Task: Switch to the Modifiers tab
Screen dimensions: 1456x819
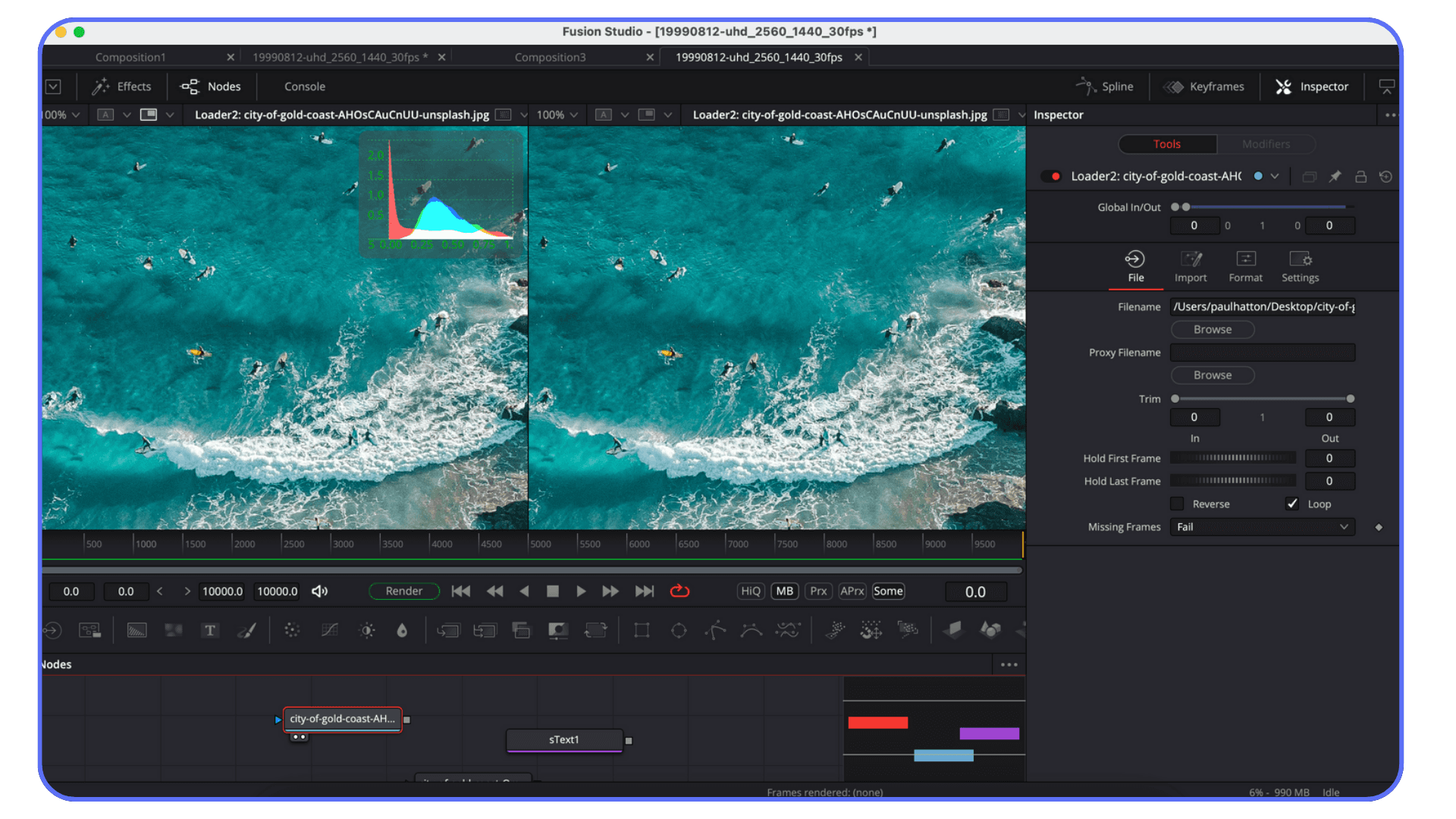Action: click(x=1265, y=144)
